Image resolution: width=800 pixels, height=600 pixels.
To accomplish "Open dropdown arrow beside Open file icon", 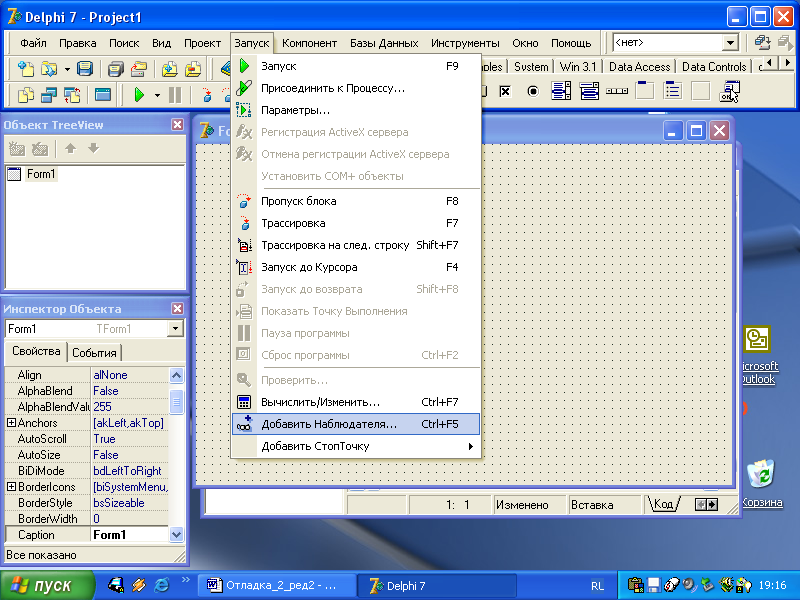I will [67, 69].
